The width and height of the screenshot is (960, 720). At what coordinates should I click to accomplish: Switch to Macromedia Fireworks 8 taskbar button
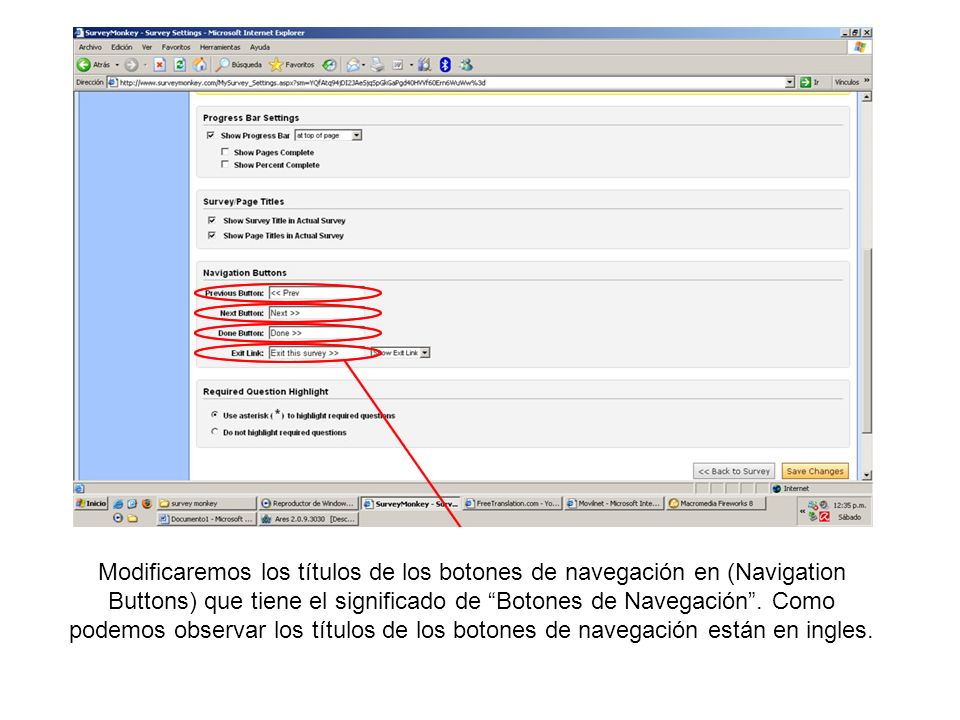coord(716,503)
